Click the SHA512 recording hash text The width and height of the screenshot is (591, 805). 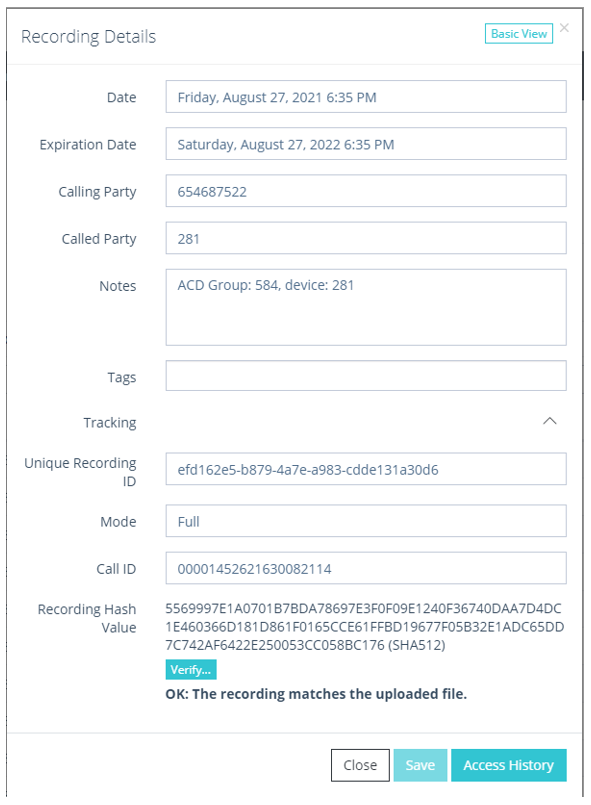pyautogui.click(x=365, y=626)
